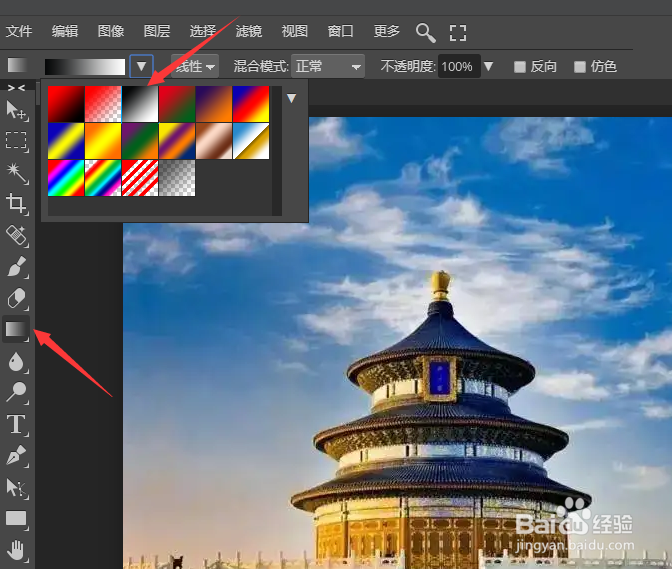Open the 滤镜 menu
The image size is (672, 569).
249,31
